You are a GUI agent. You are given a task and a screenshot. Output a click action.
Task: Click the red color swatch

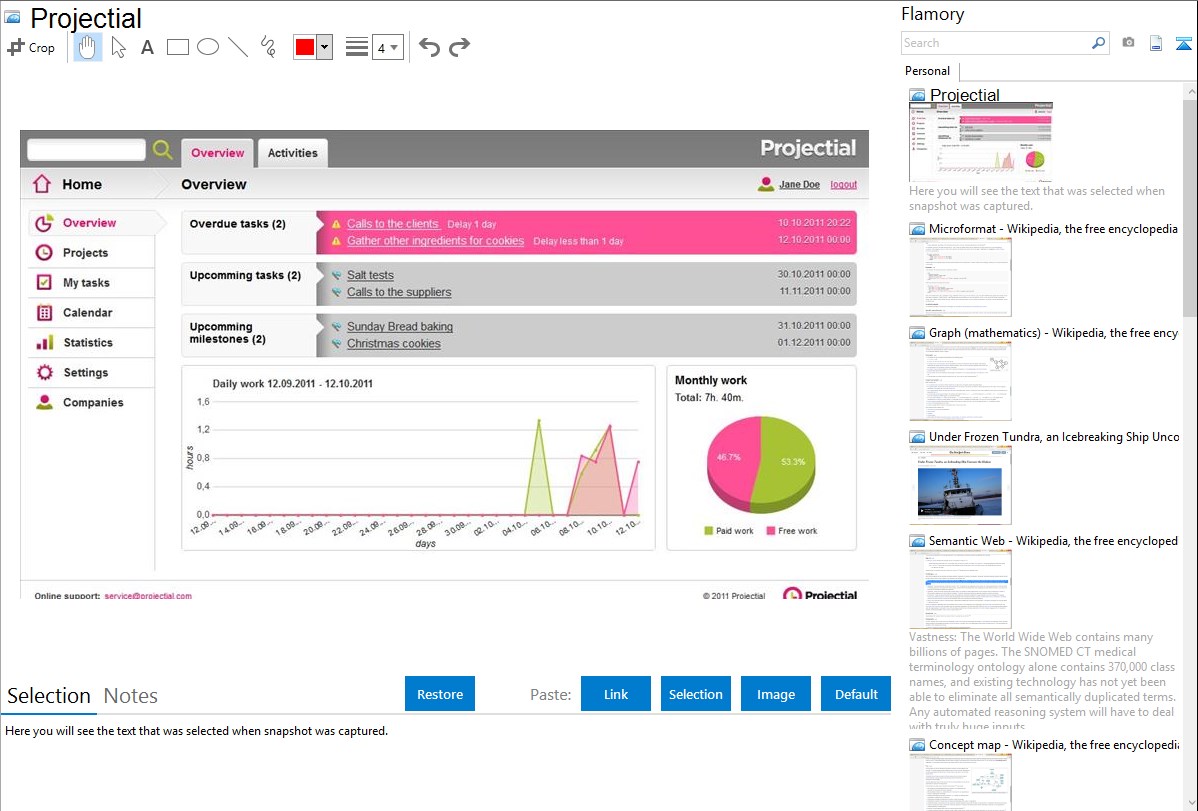point(305,47)
